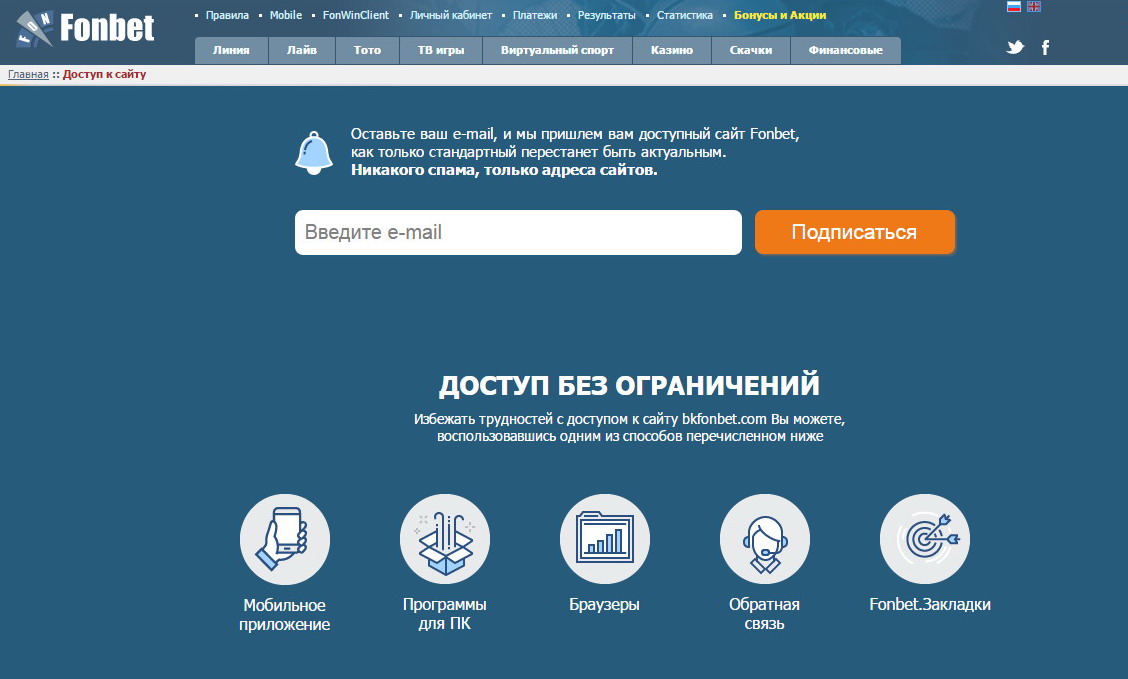The width and height of the screenshot is (1128, 679).
Task: Open the Линия tab
Action: point(231,51)
